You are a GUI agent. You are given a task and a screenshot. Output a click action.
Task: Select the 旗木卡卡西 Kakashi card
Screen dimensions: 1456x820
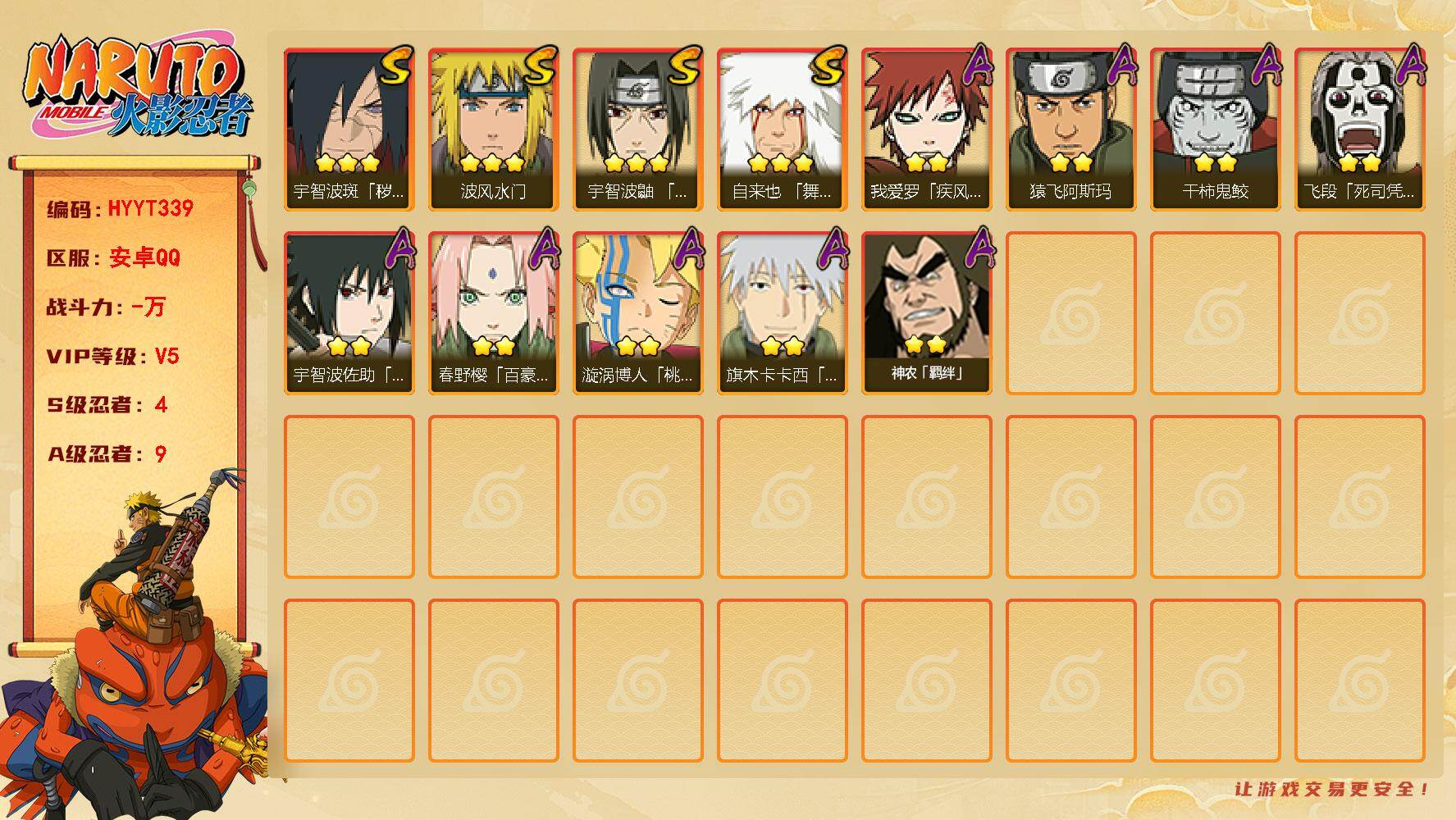click(x=782, y=313)
